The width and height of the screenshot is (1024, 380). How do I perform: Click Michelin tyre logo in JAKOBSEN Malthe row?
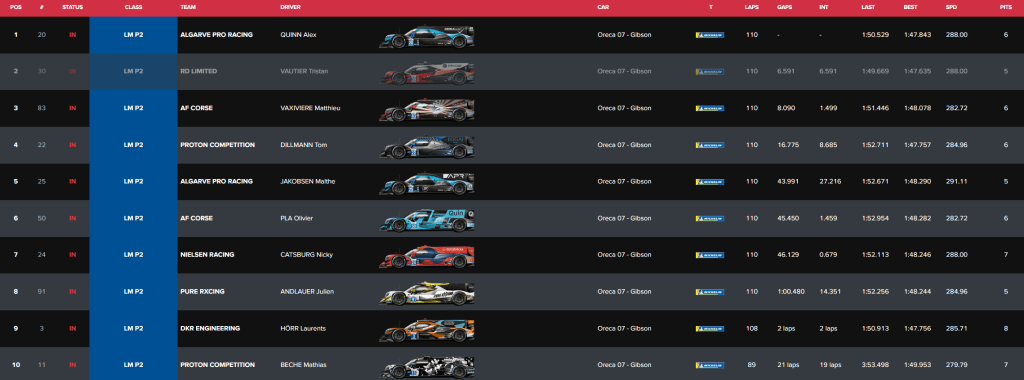[709, 182]
